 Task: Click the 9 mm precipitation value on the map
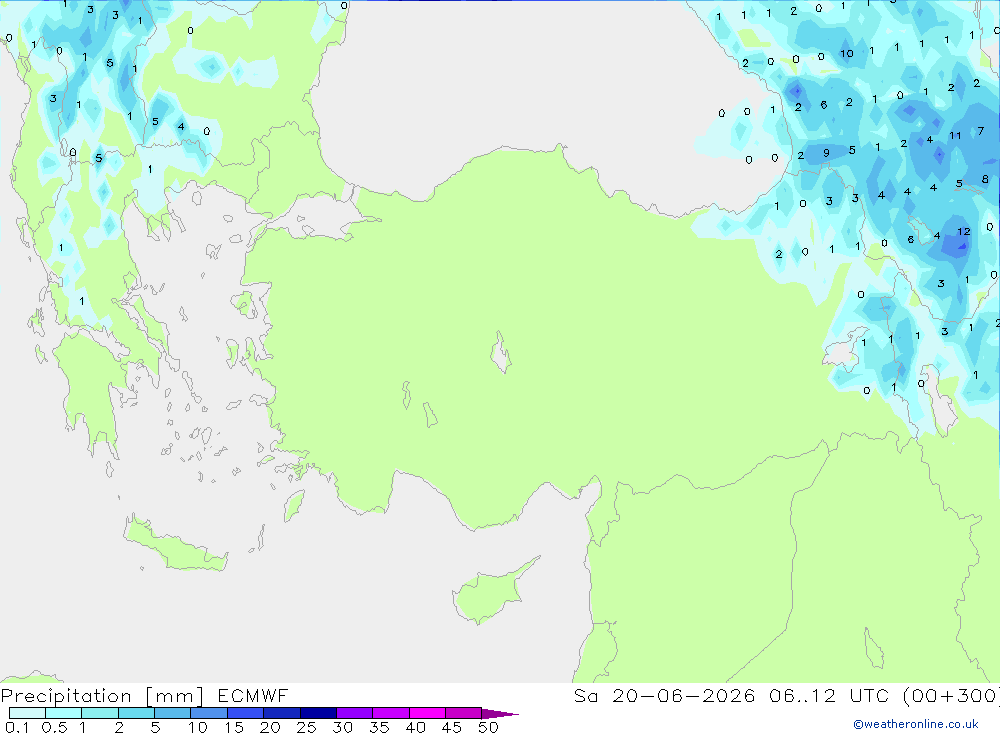pos(827,153)
